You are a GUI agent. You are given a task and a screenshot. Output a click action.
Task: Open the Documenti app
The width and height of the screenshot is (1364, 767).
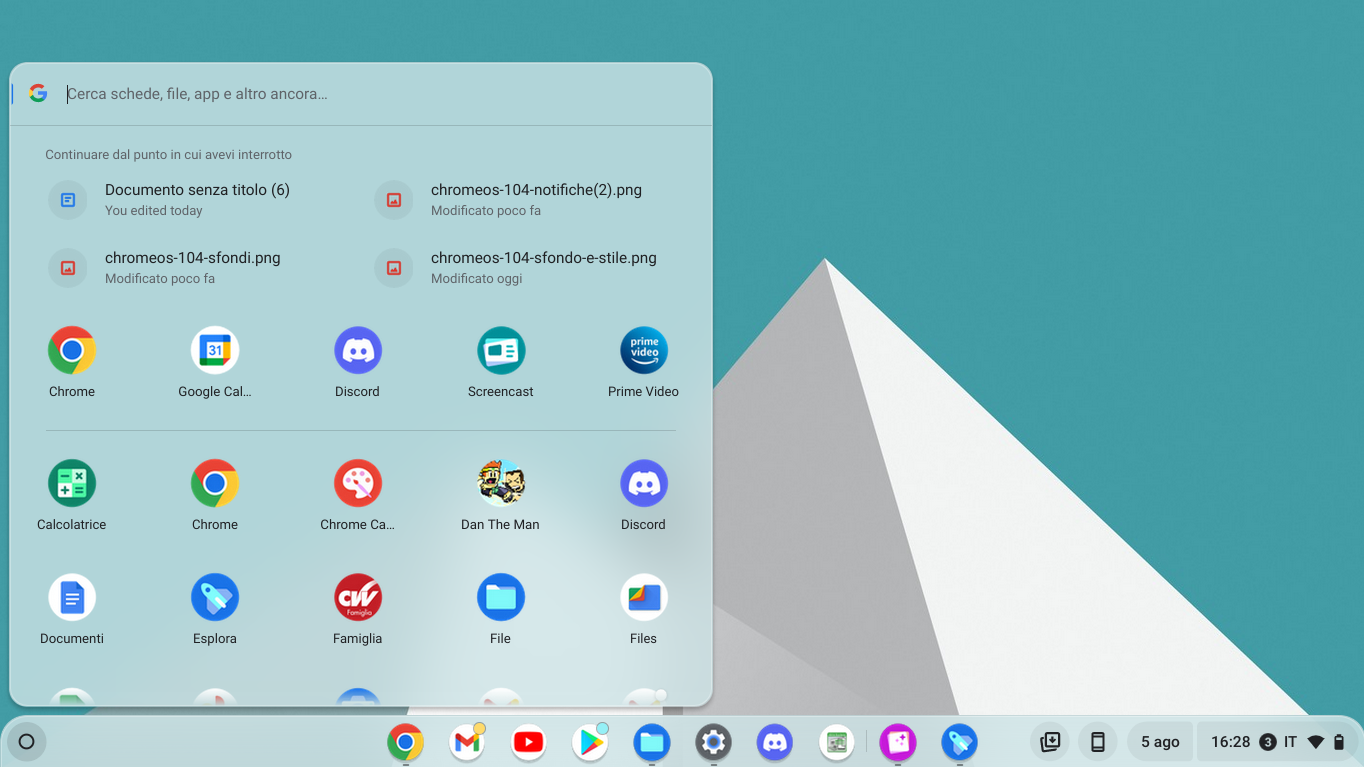pyautogui.click(x=72, y=599)
